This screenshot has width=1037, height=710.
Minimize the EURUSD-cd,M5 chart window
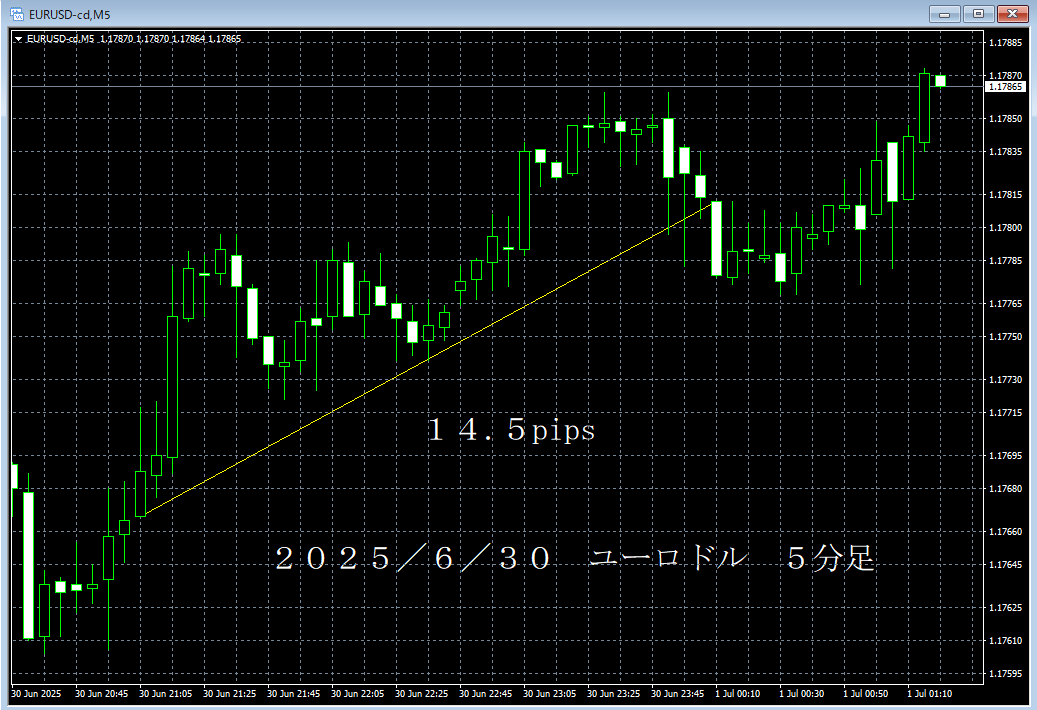[945, 13]
